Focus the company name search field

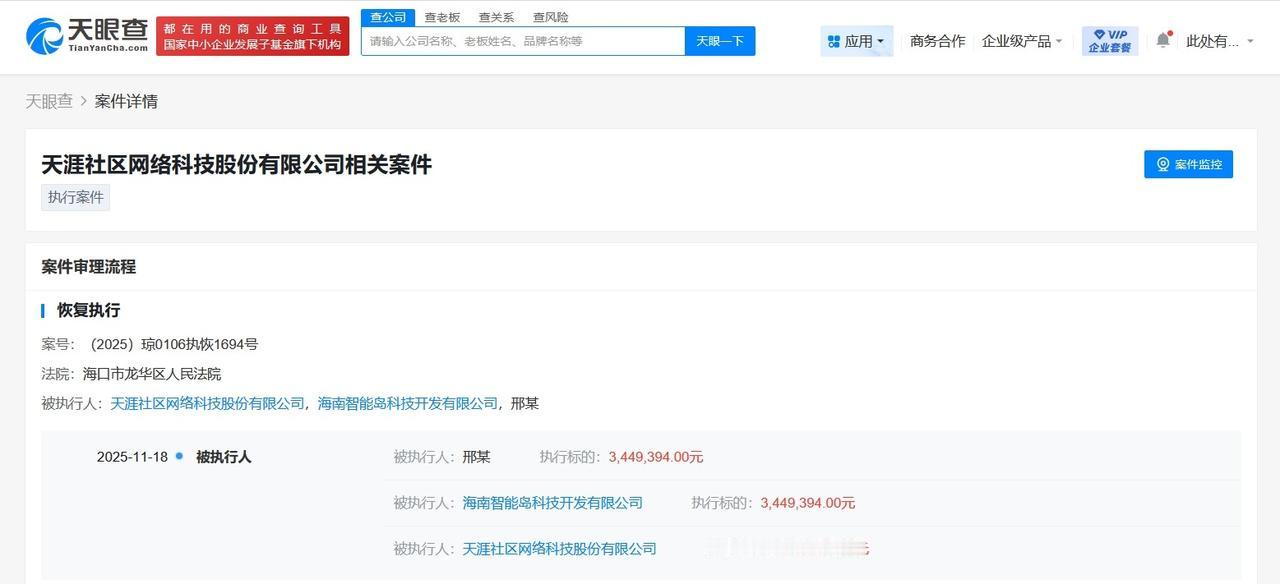pyautogui.click(x=523, y=41)
